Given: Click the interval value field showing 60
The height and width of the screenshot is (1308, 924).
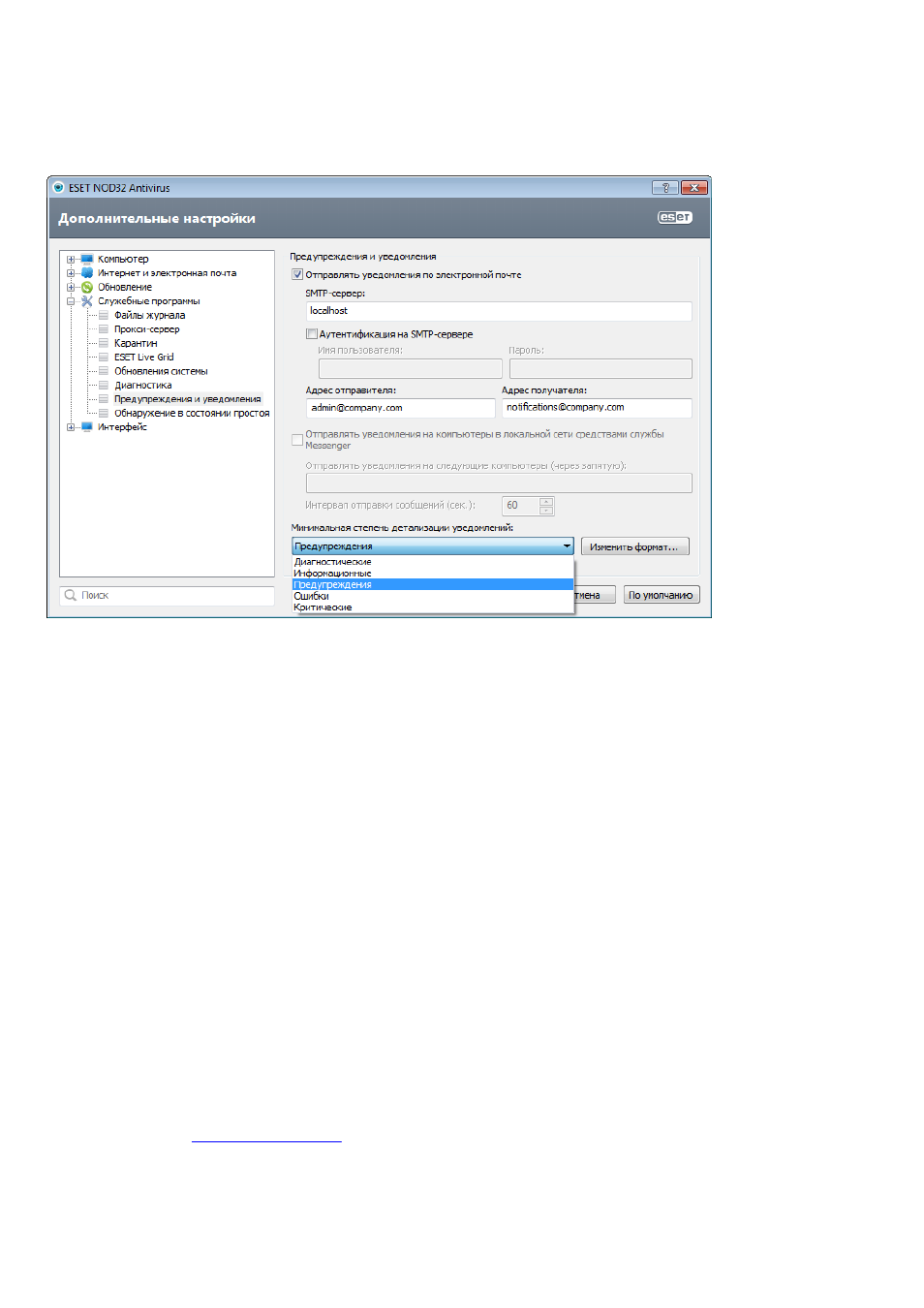Looking at the screenshot, I should tap(520, 506).
